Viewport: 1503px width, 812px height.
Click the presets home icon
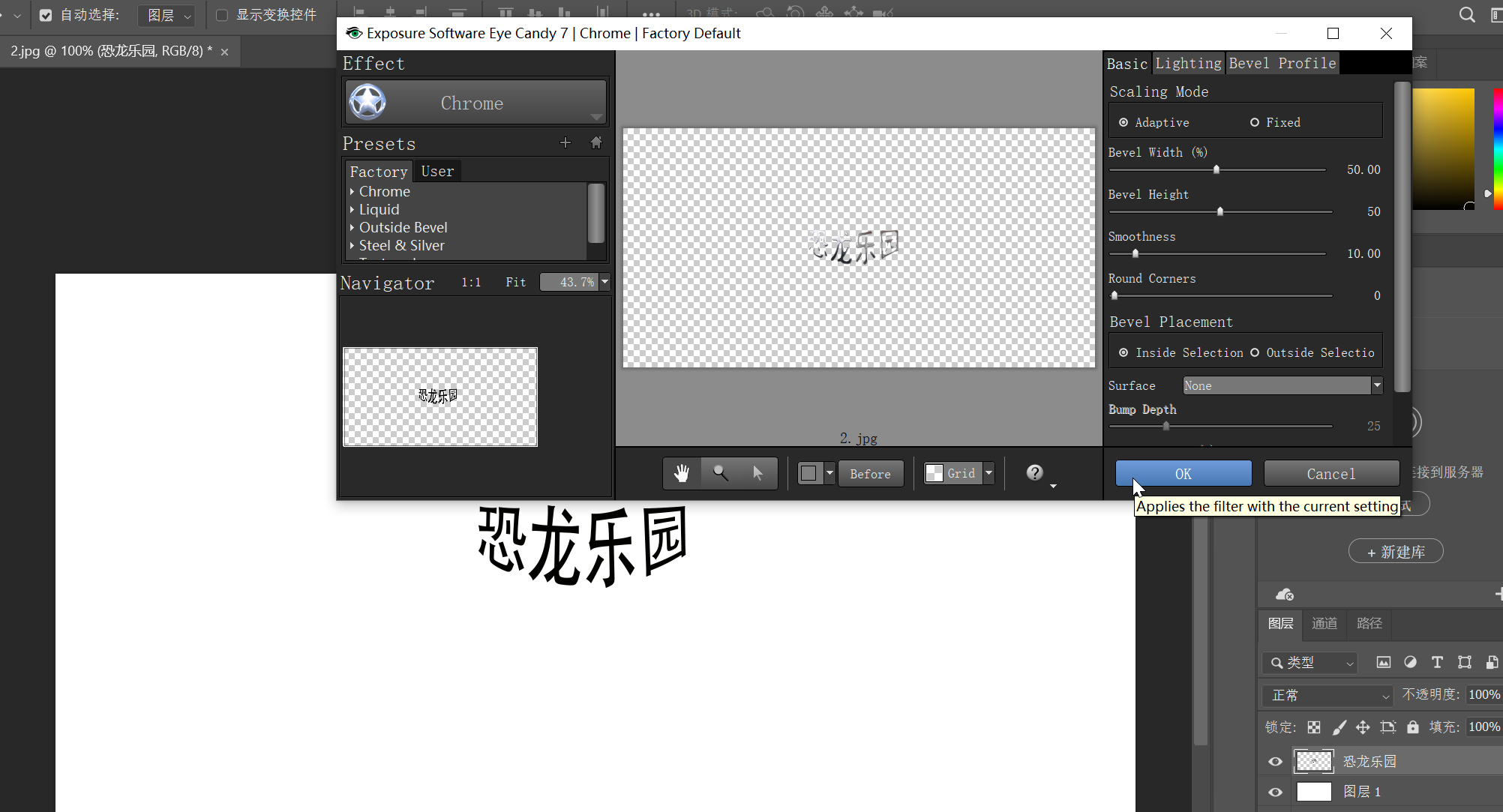click(x=596, y=142)
